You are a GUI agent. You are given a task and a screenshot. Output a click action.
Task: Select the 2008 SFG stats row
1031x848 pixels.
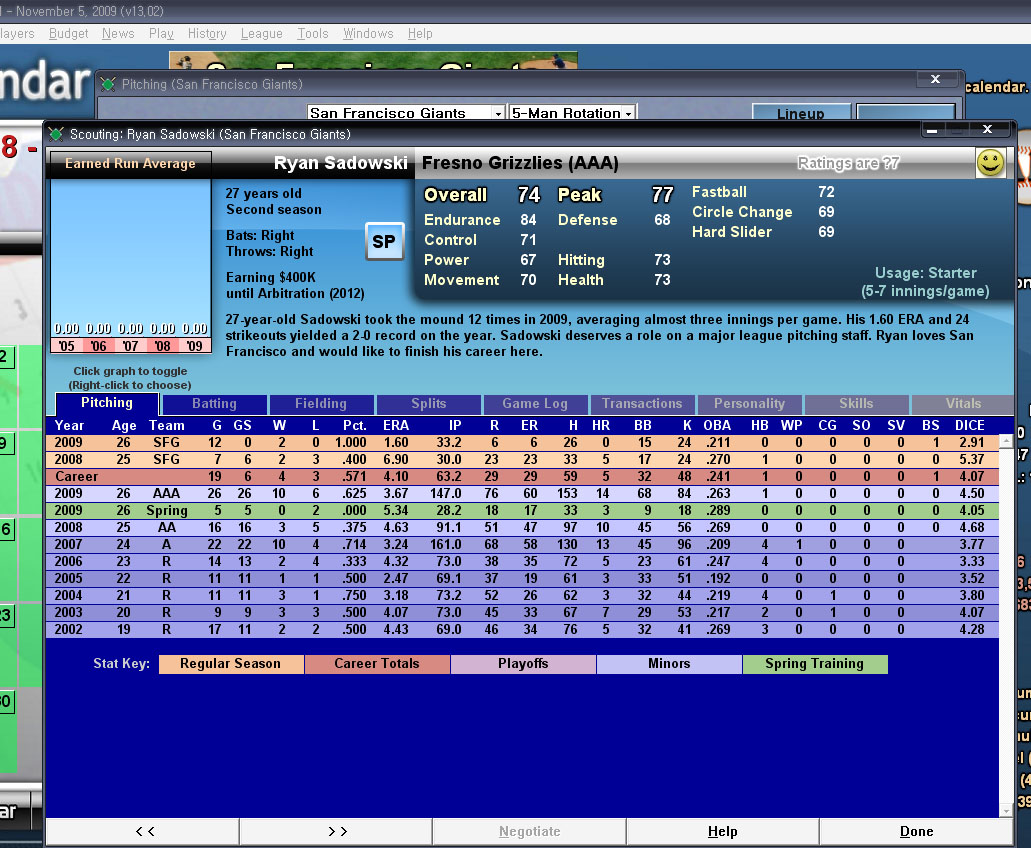(522, 459)
